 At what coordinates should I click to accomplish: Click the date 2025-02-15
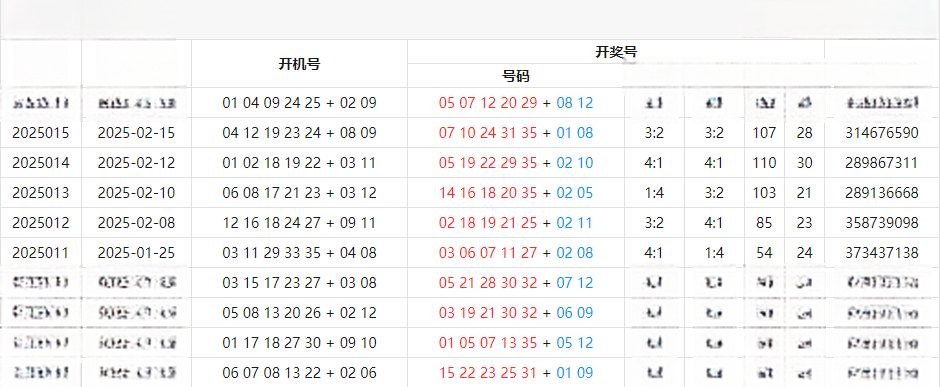pyautogui.click(x=137, y=133)
